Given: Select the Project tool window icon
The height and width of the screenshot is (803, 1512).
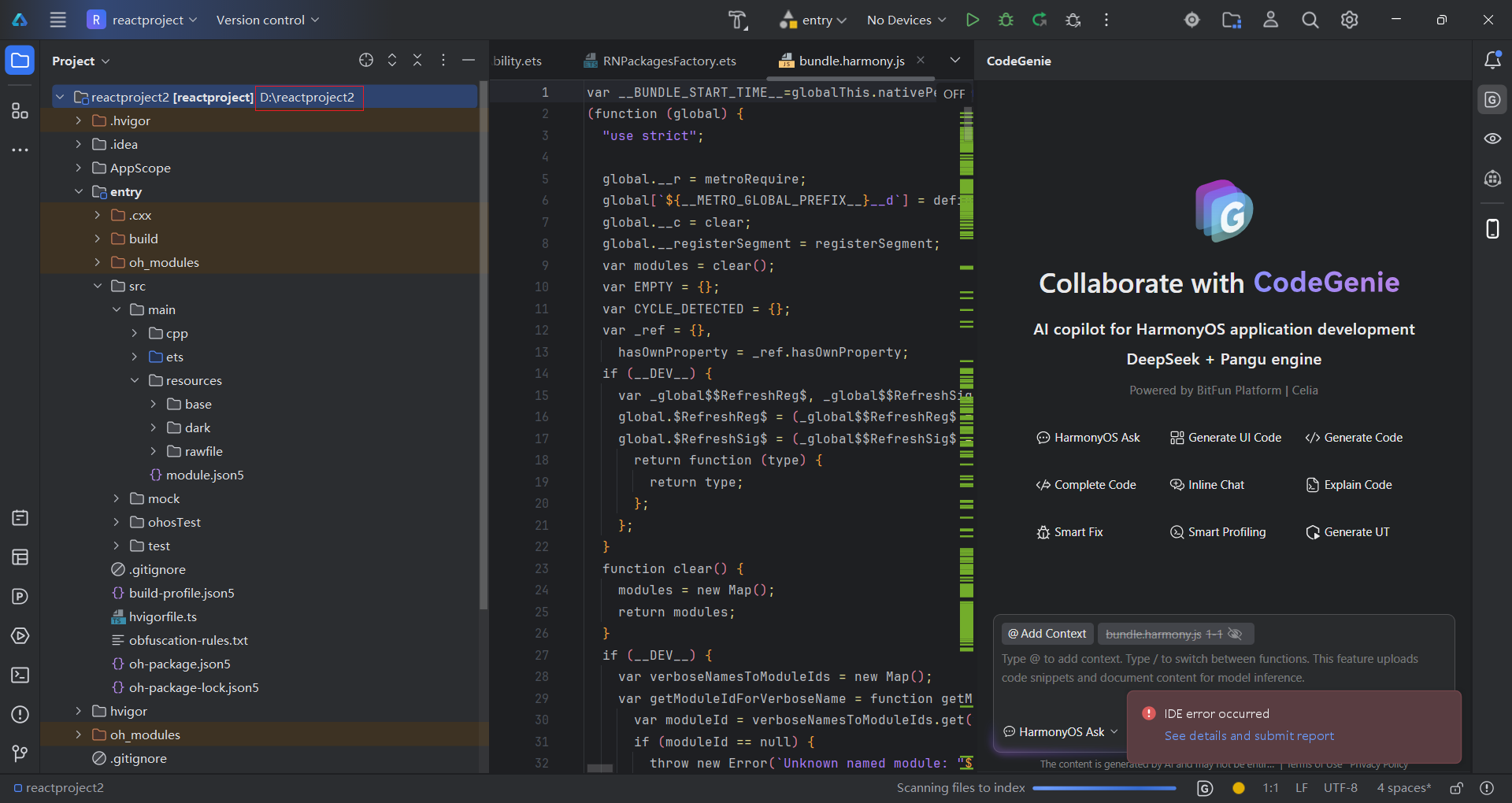Looking at the screenshot, I should 20,61.
